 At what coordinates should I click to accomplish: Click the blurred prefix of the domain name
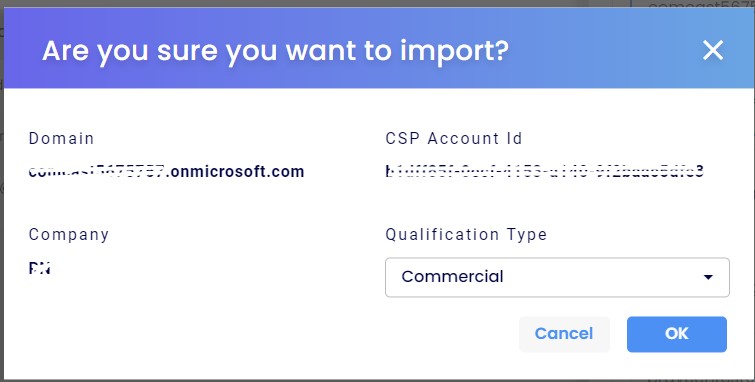pos(98,171)
